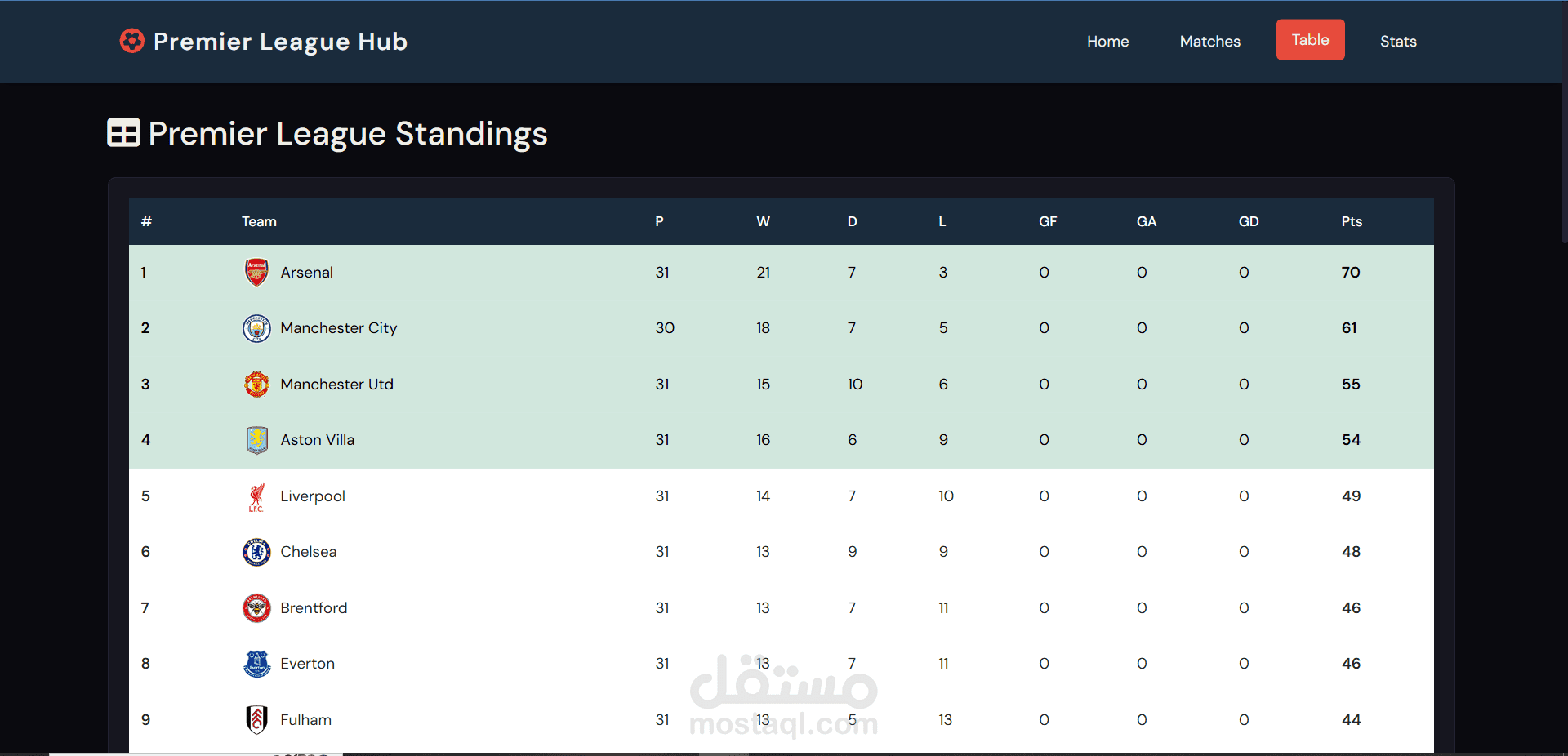This screenshot has height=756, width=1568.
Task: Click the P column header
Action: (x=659, y=221)
